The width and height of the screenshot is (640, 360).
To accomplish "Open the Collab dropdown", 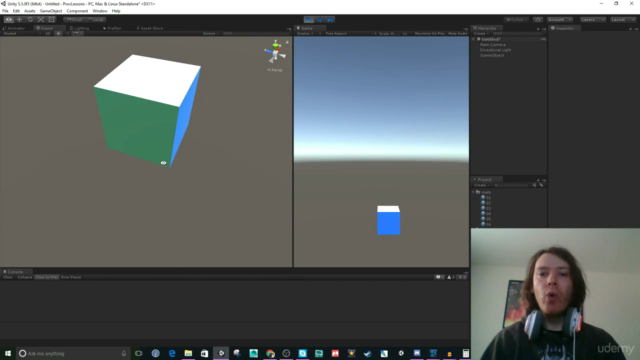I will click(x=516, y=20).
